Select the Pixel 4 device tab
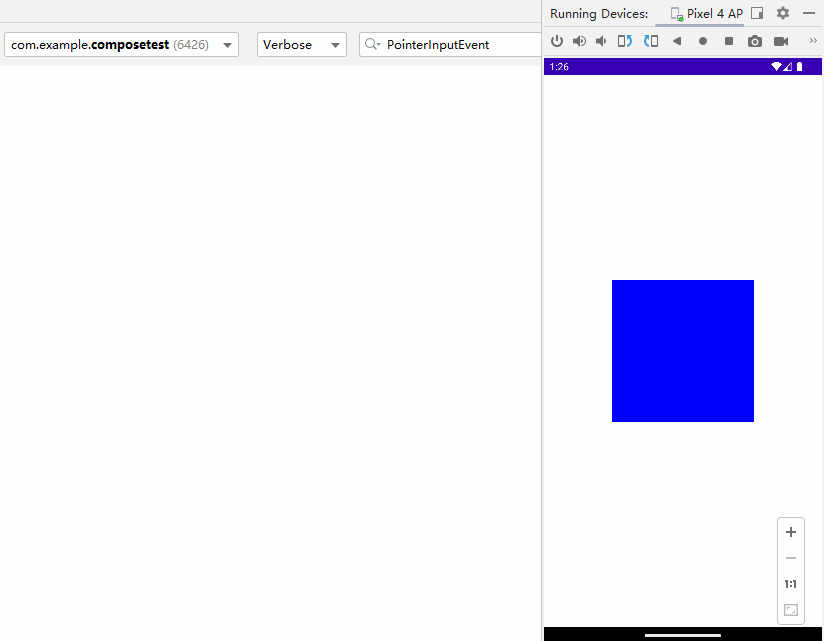 [x=707, y=14]
